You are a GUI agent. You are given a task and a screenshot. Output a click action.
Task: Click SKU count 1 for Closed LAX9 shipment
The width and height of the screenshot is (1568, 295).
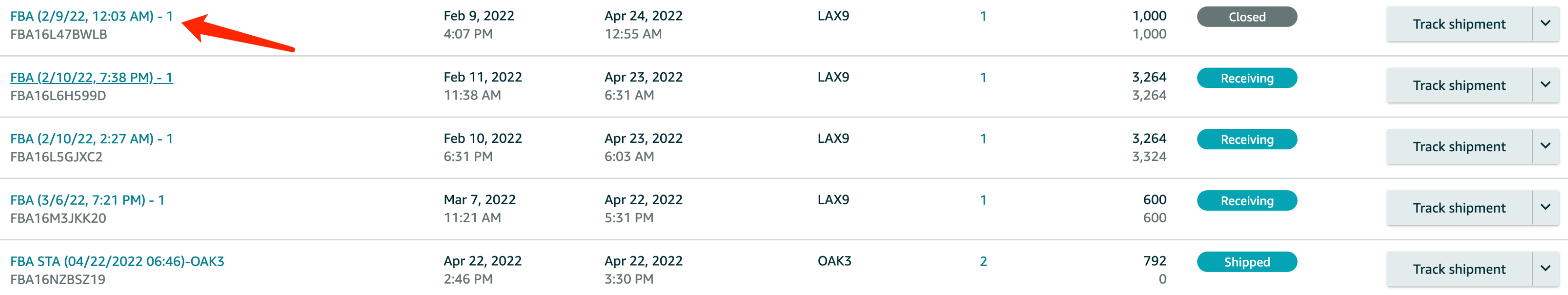click(983, 17)
